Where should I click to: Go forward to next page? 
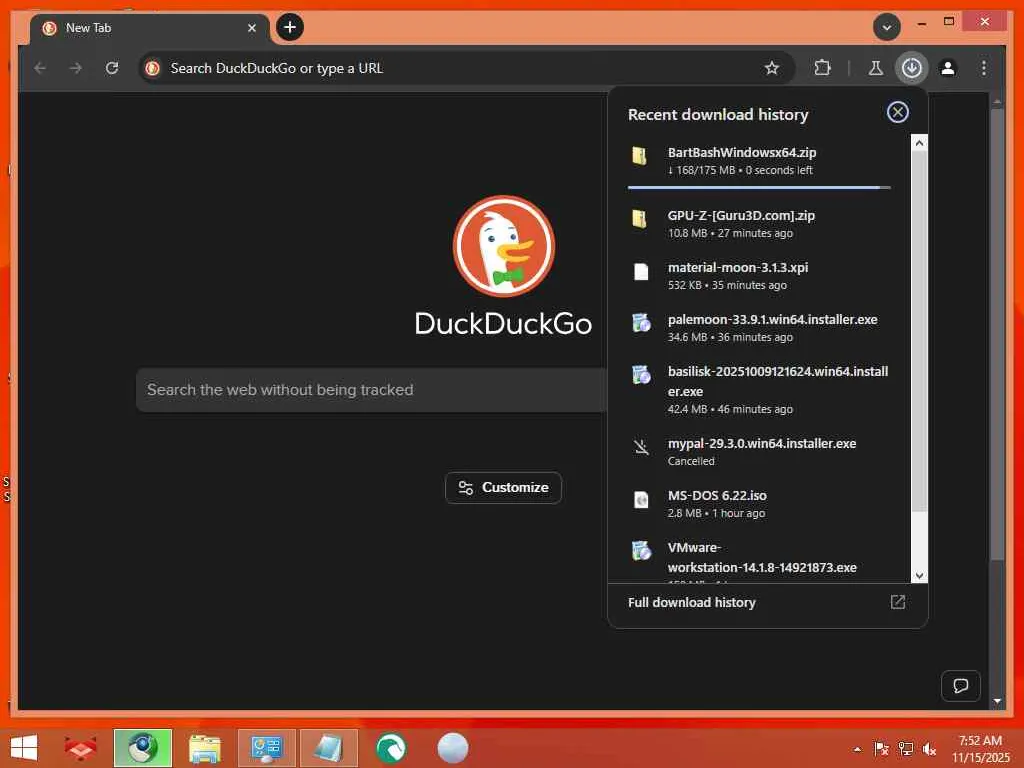point(76,68)
